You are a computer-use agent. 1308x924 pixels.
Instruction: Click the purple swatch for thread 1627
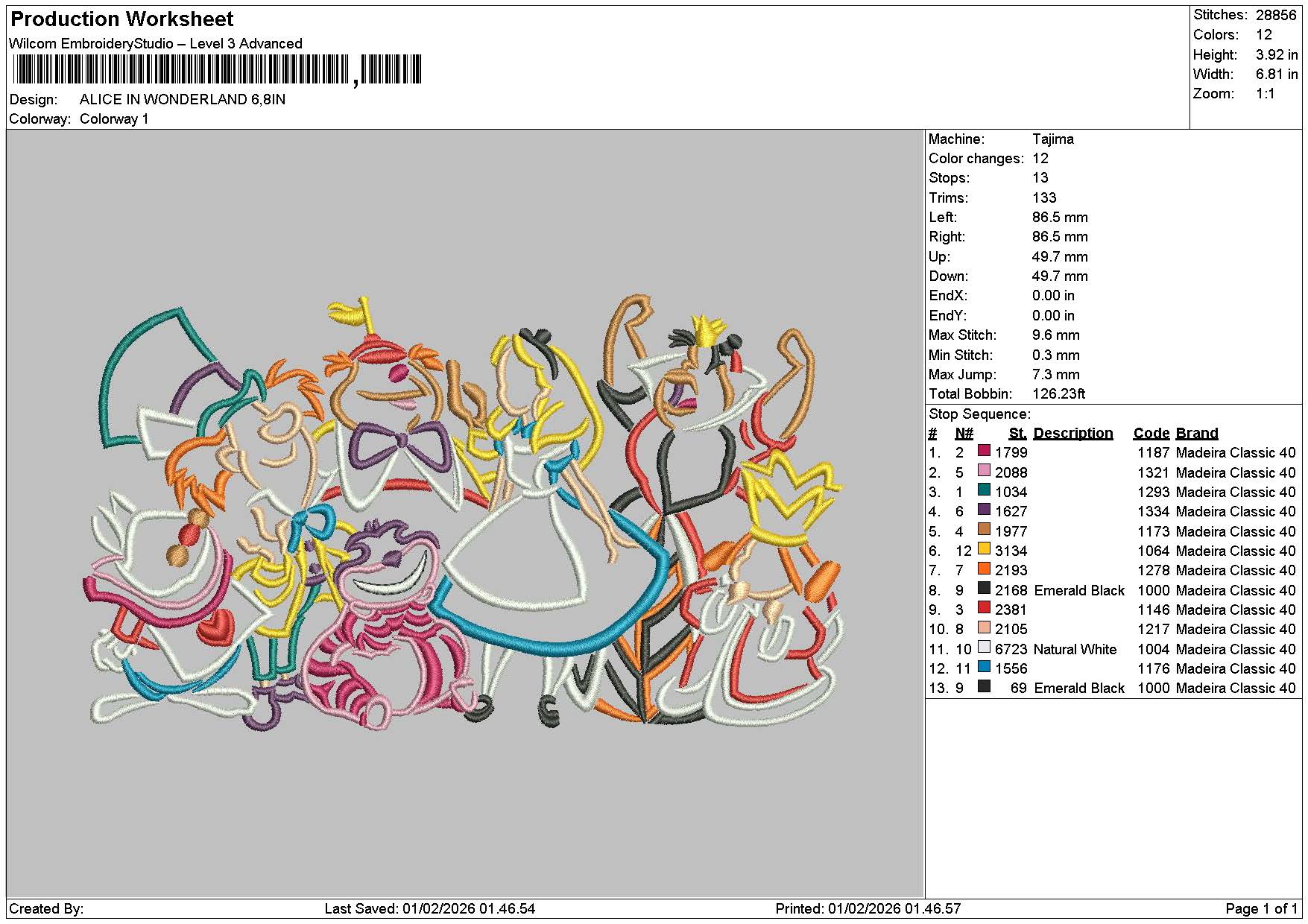pyautogui.click(x=984, y=510)
